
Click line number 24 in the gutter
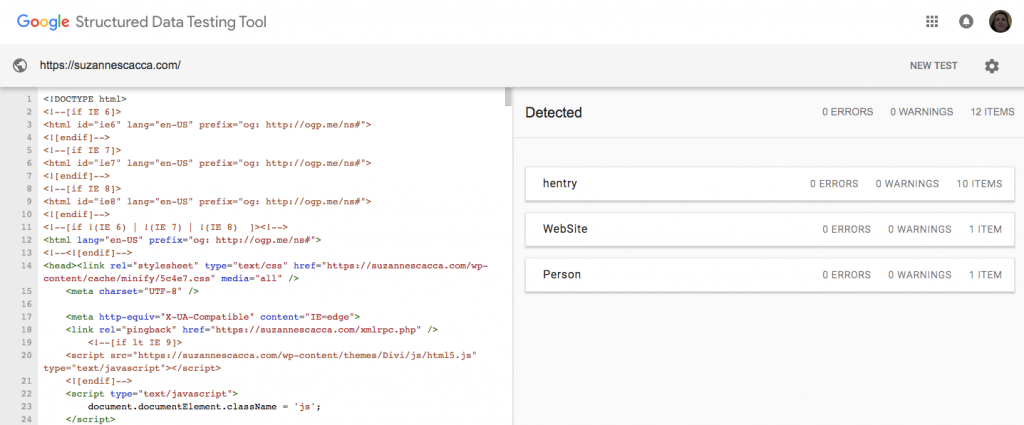(x=27, y=419)
